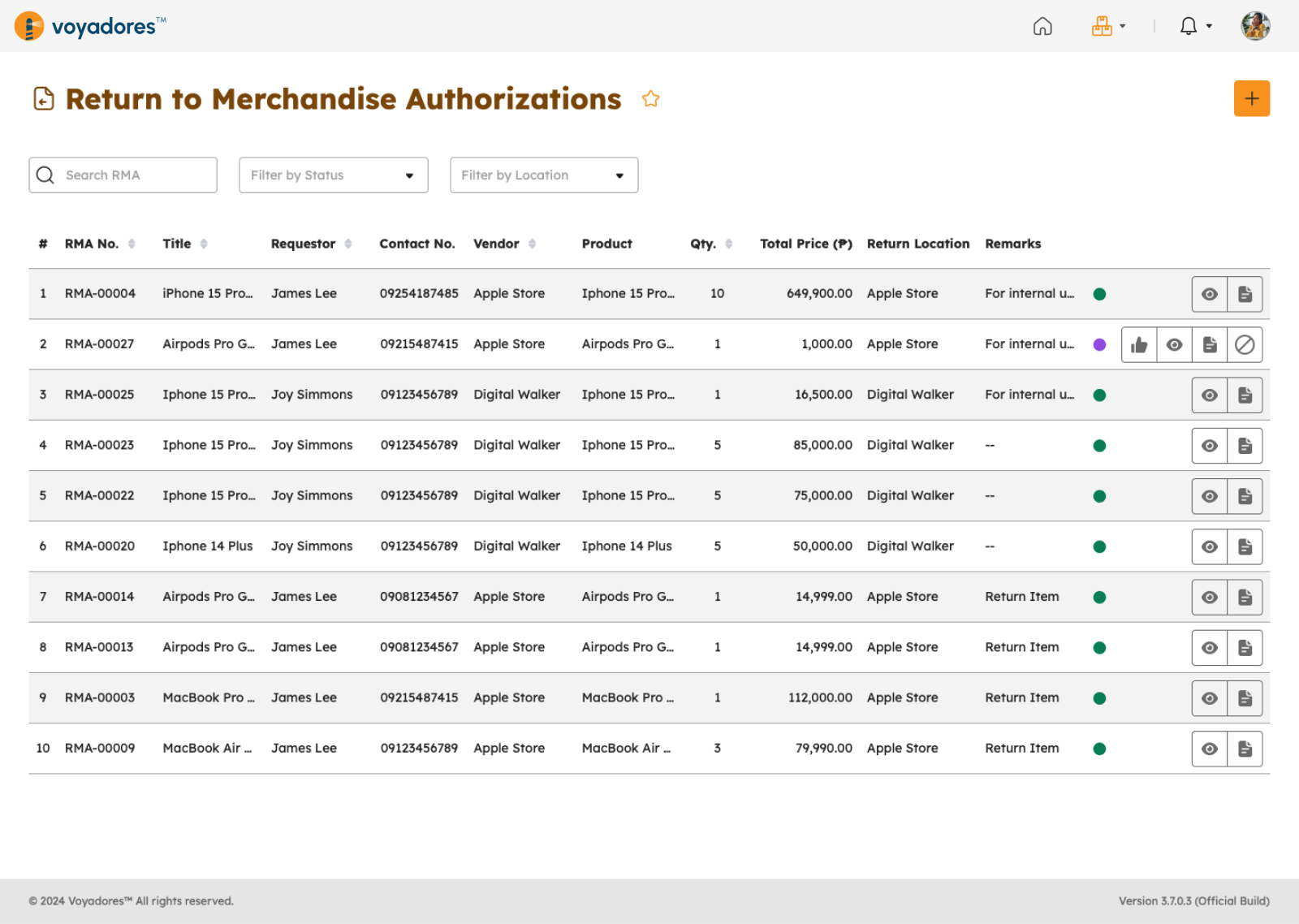Open document of RMA-00027
Screen dimensions: 1299x924
tap(1210, 345)
